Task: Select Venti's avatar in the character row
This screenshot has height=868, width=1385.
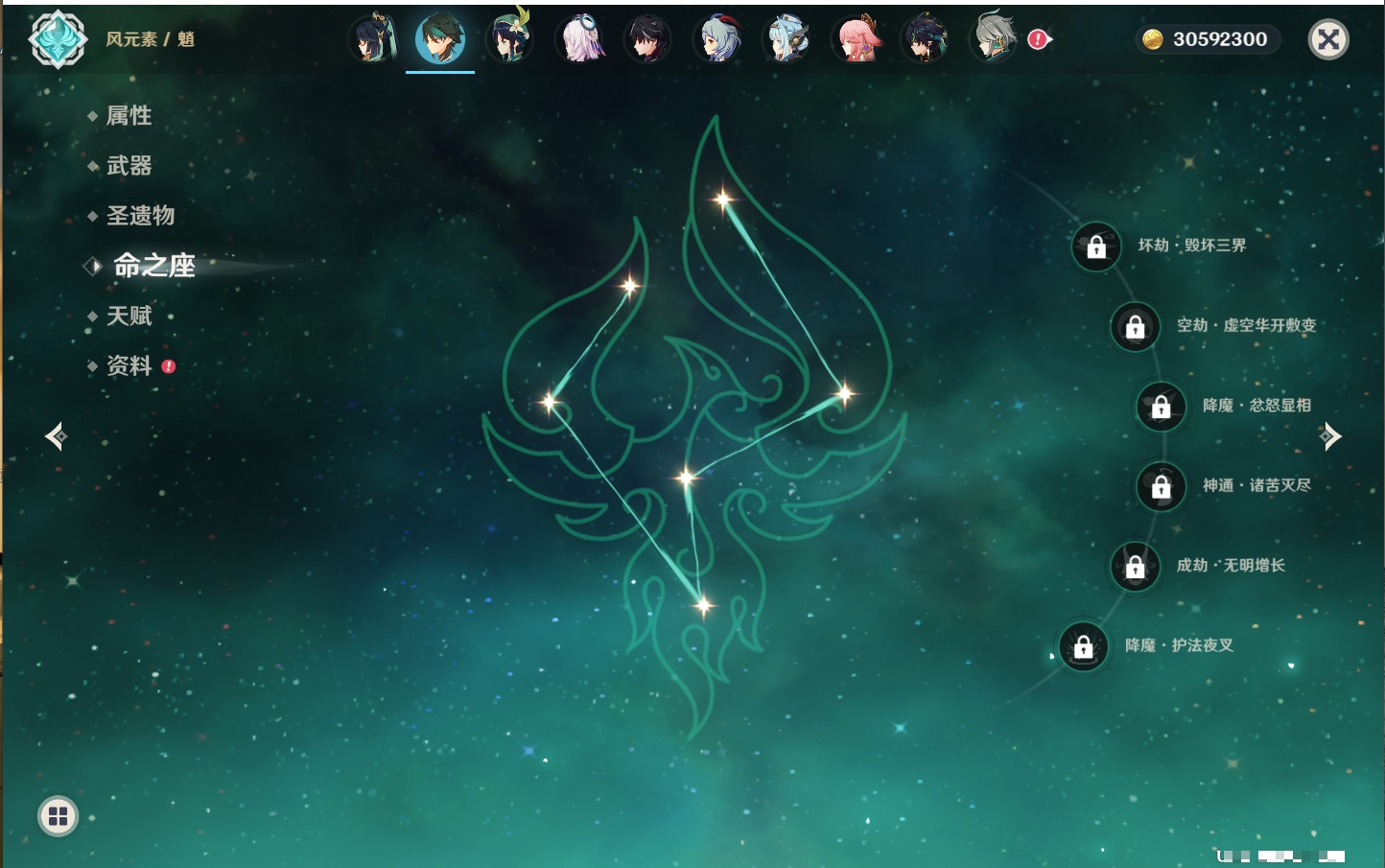Action: [x=509, y=39]
